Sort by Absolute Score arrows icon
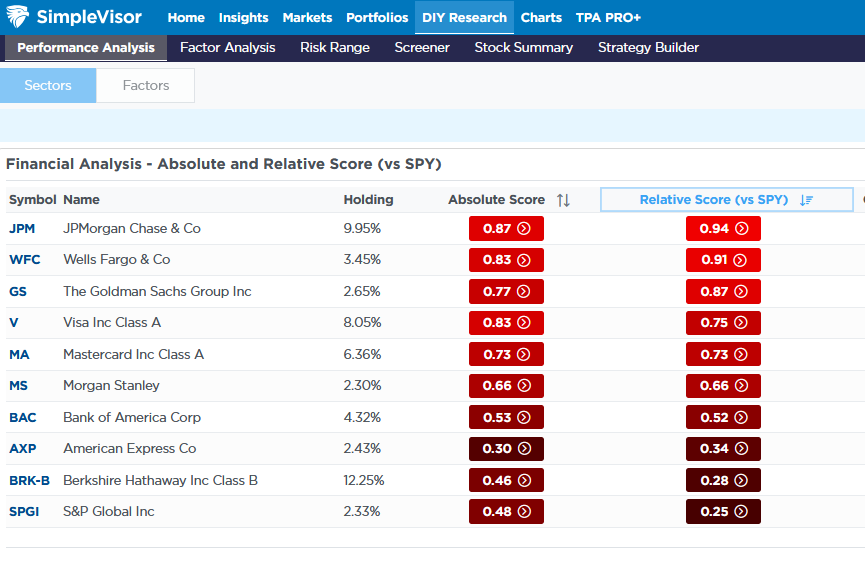The height and width of the screenshot is (563, 865). click(x=563, y=200)
